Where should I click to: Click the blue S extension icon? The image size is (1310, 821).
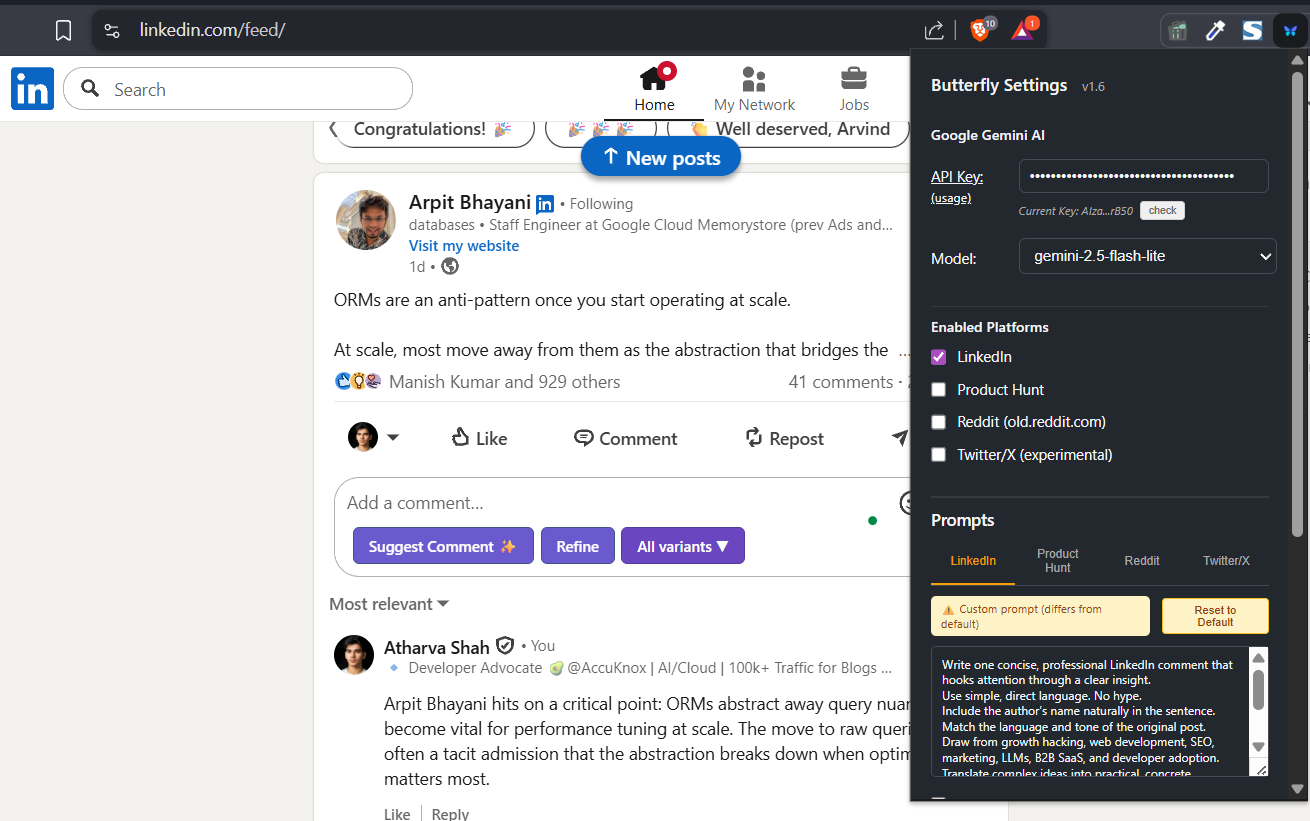1252,31
